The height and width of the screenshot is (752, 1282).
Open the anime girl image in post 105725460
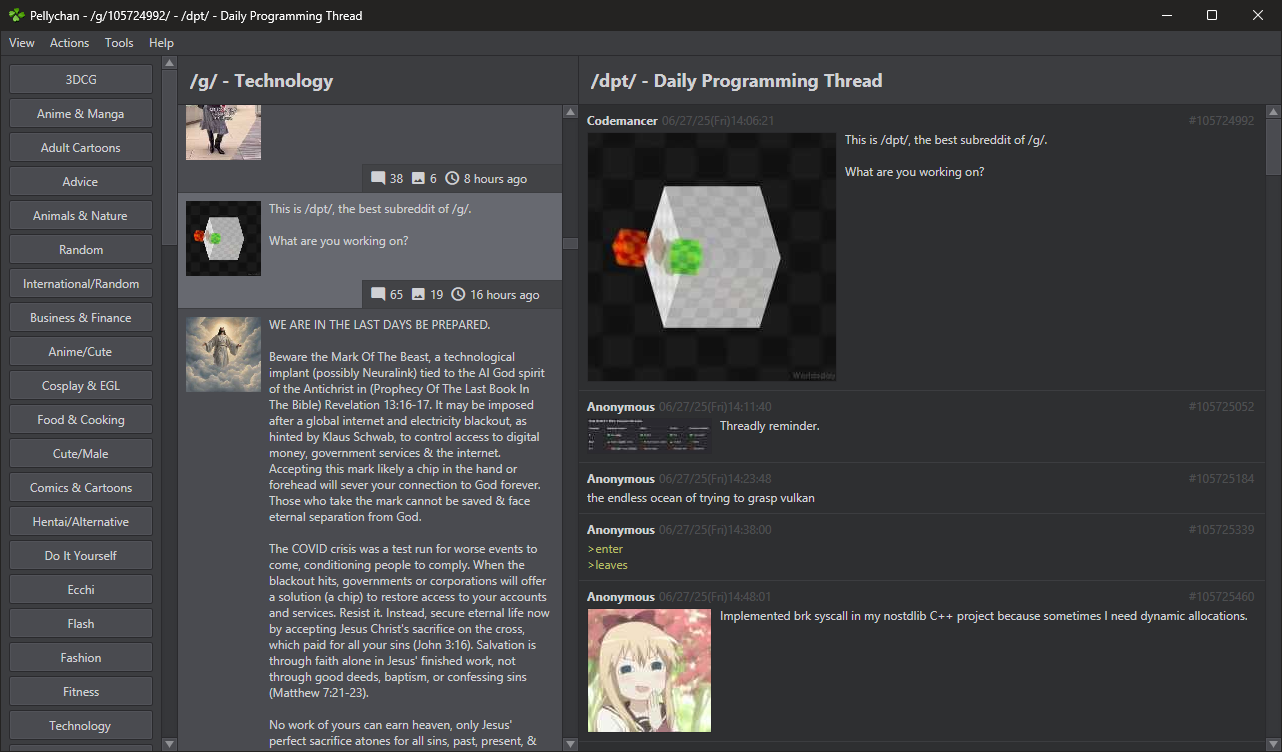(x=649, y=670)
